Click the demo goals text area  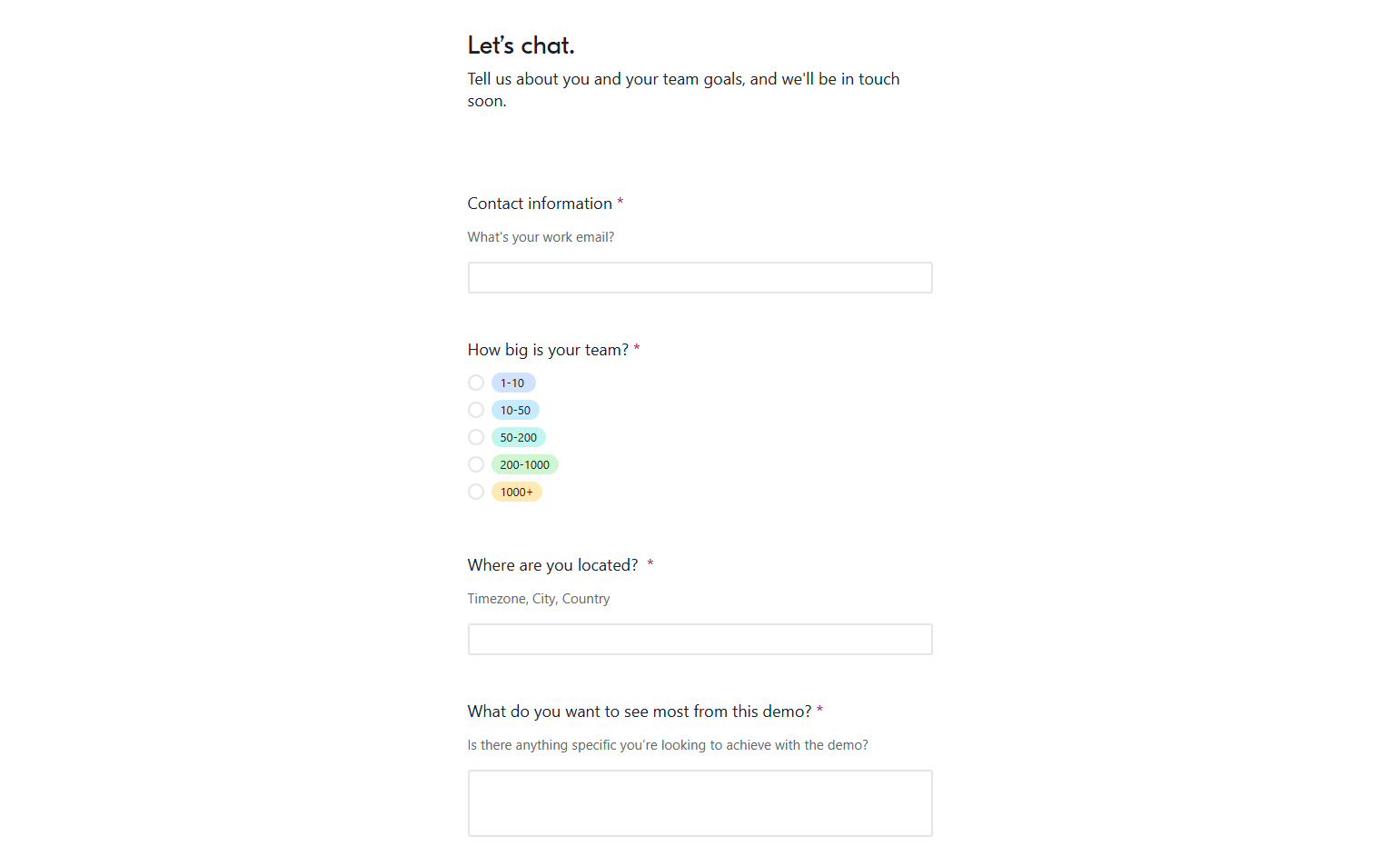pos(700,803)
